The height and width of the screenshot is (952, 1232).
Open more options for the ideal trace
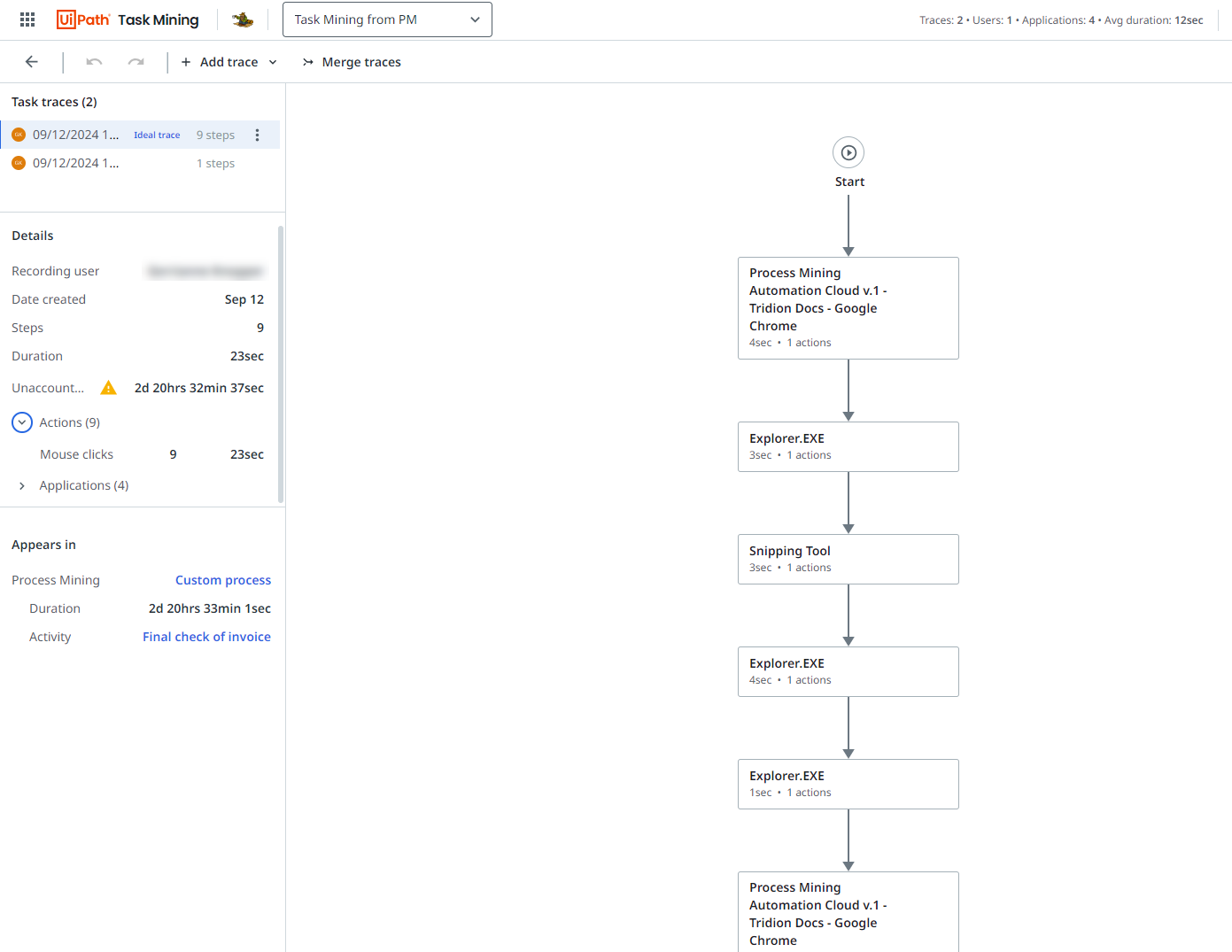coord(258,135)
